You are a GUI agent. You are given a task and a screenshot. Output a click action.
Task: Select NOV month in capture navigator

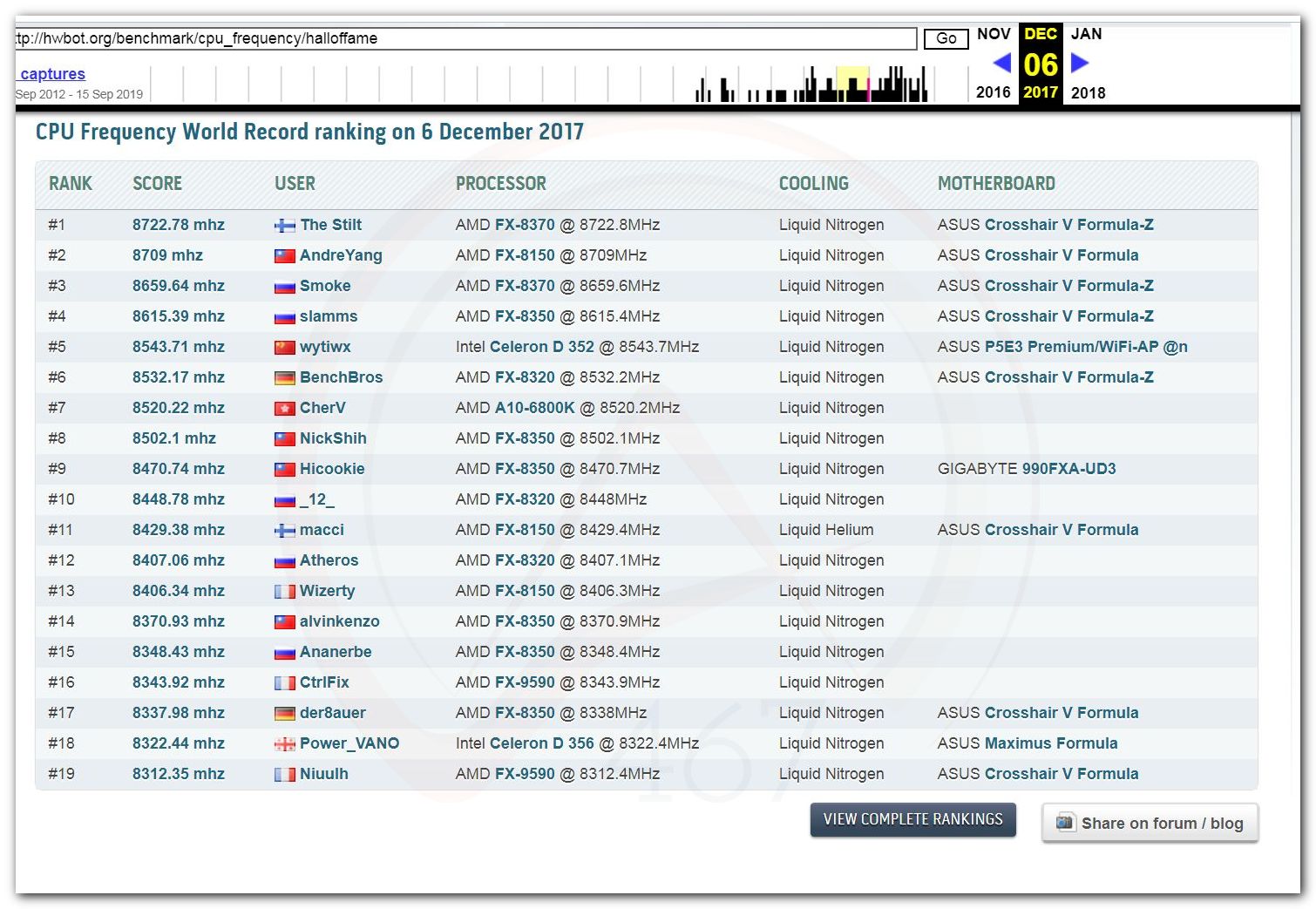pyautogui.click(x=994, y=34)
